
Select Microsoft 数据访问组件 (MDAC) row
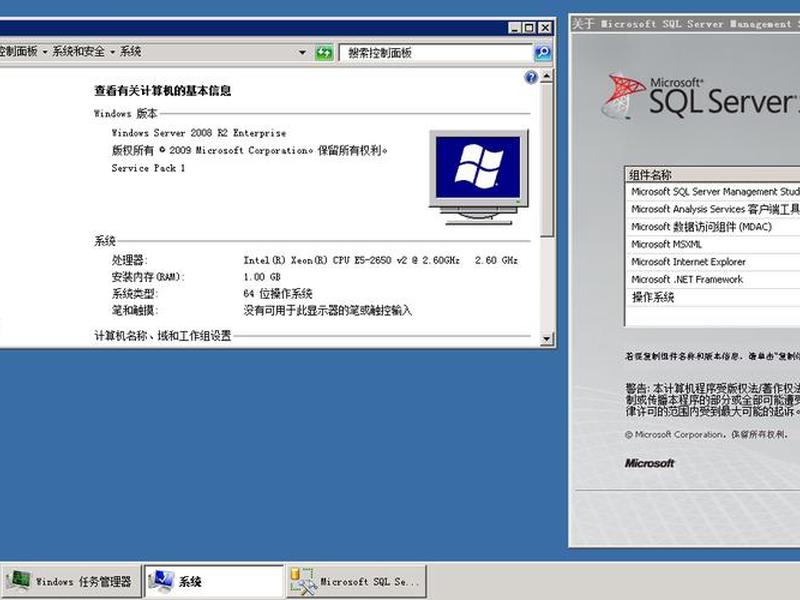tap(713, 227)
